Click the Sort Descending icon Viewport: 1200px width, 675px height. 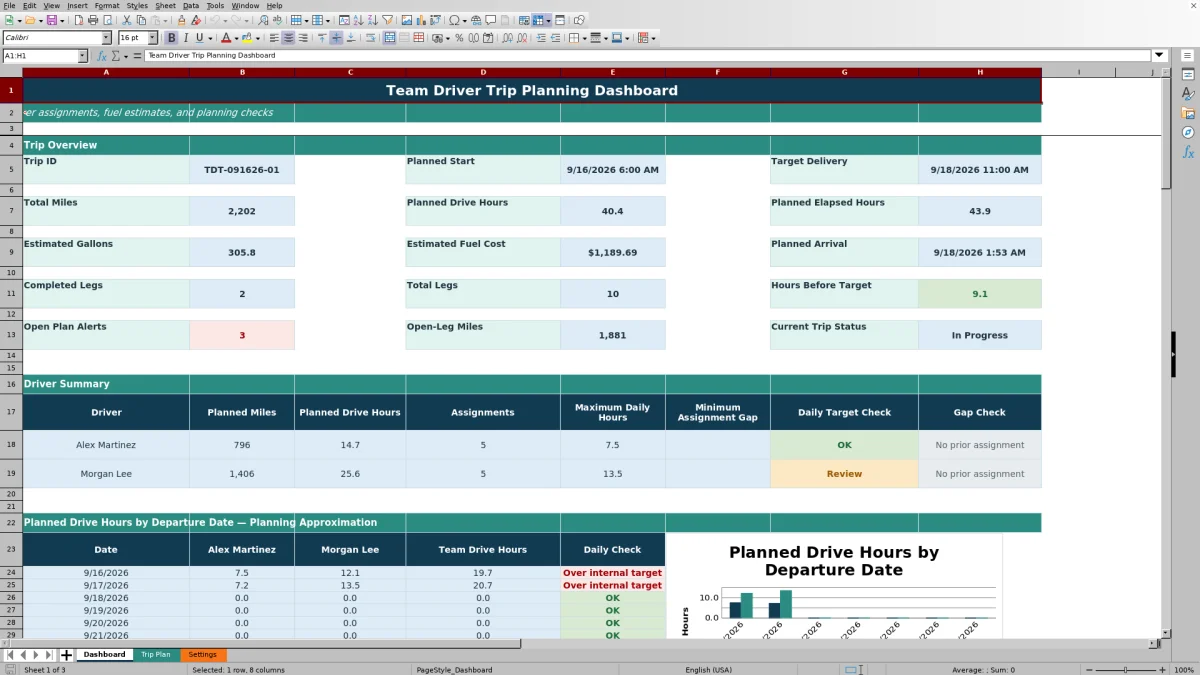click(x=372, y=20)
